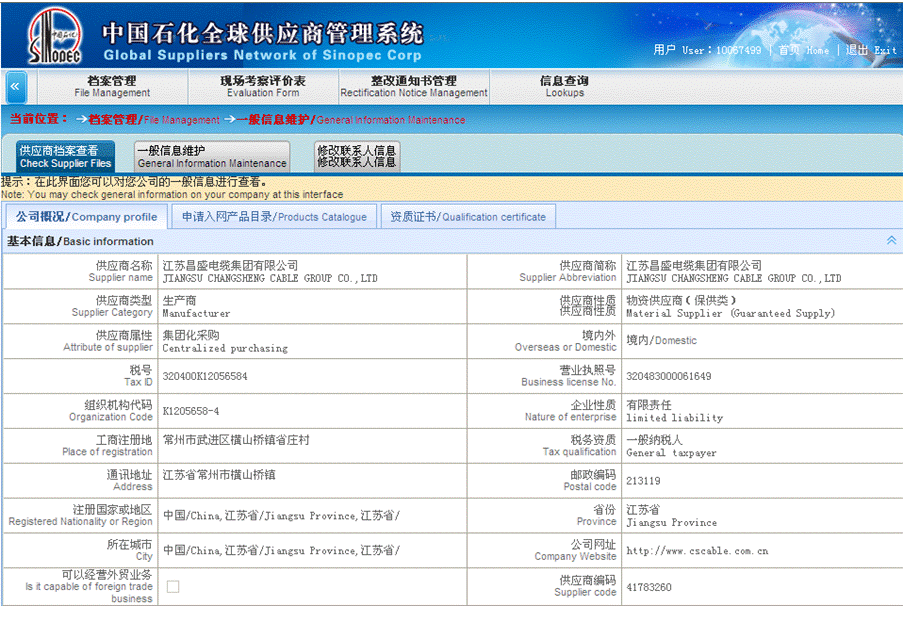Viewport: 906px width, 622px height.
Task: Open the File Management menu
Action: click(112, 87)
